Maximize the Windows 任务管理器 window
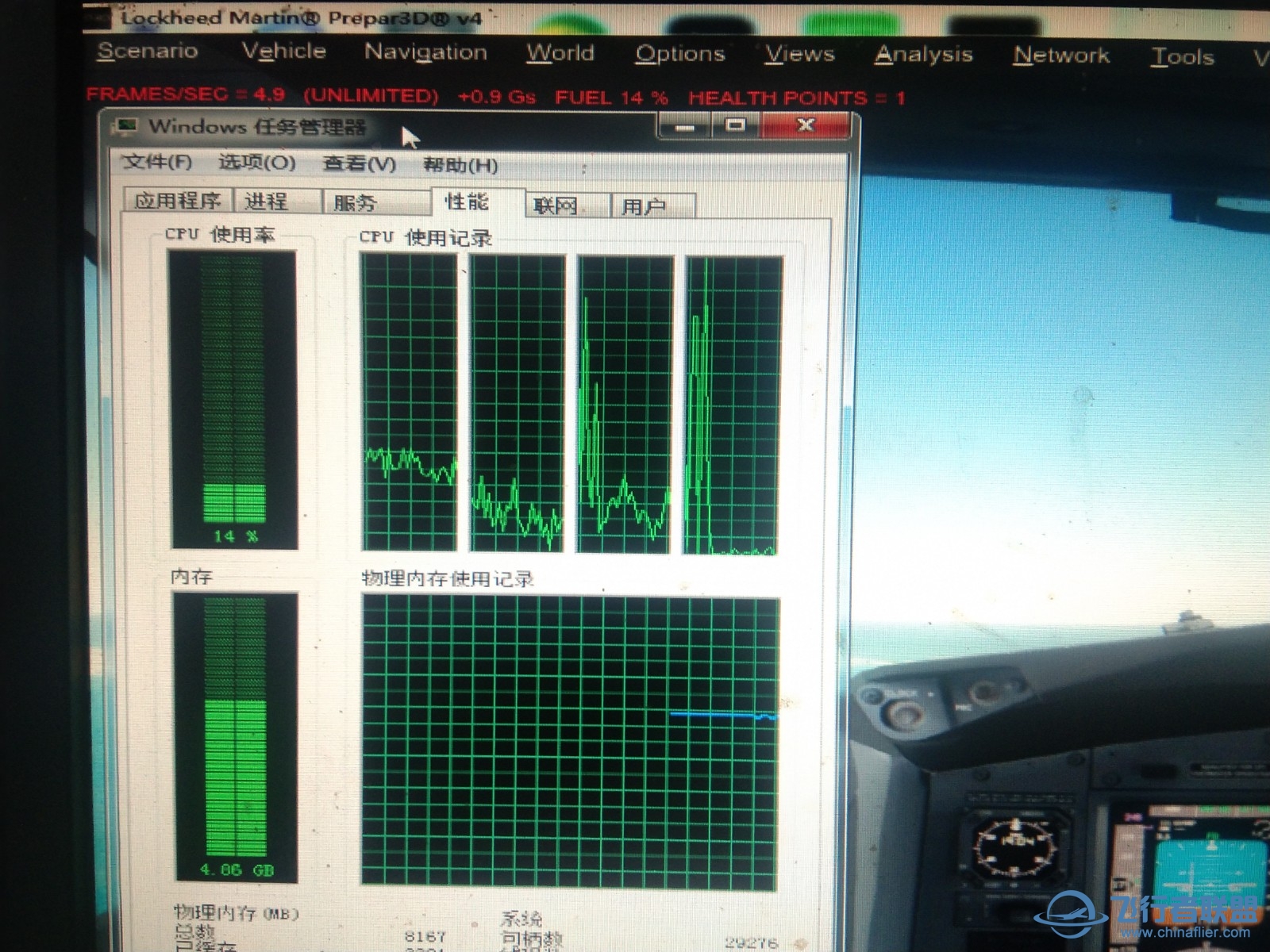Viewport: 1270px width, 952px height. tap(735, 125)
